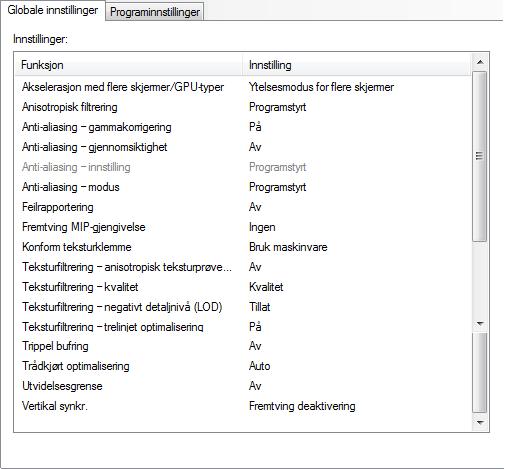Click På value for trelinjet optimalisering
Viewport: 506px width, 469px height.
(255, 327)
